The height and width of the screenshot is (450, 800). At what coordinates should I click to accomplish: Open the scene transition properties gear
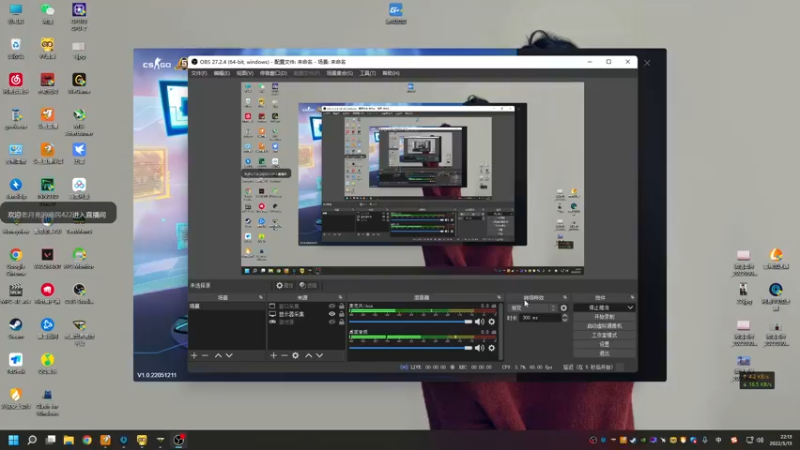[x=564, y=308]
